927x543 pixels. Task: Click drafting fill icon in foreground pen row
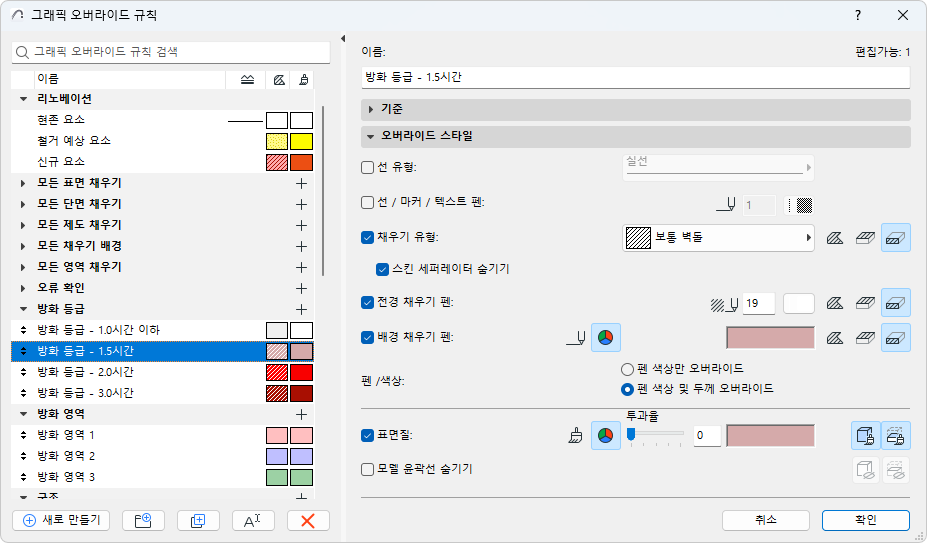point(865,303)
